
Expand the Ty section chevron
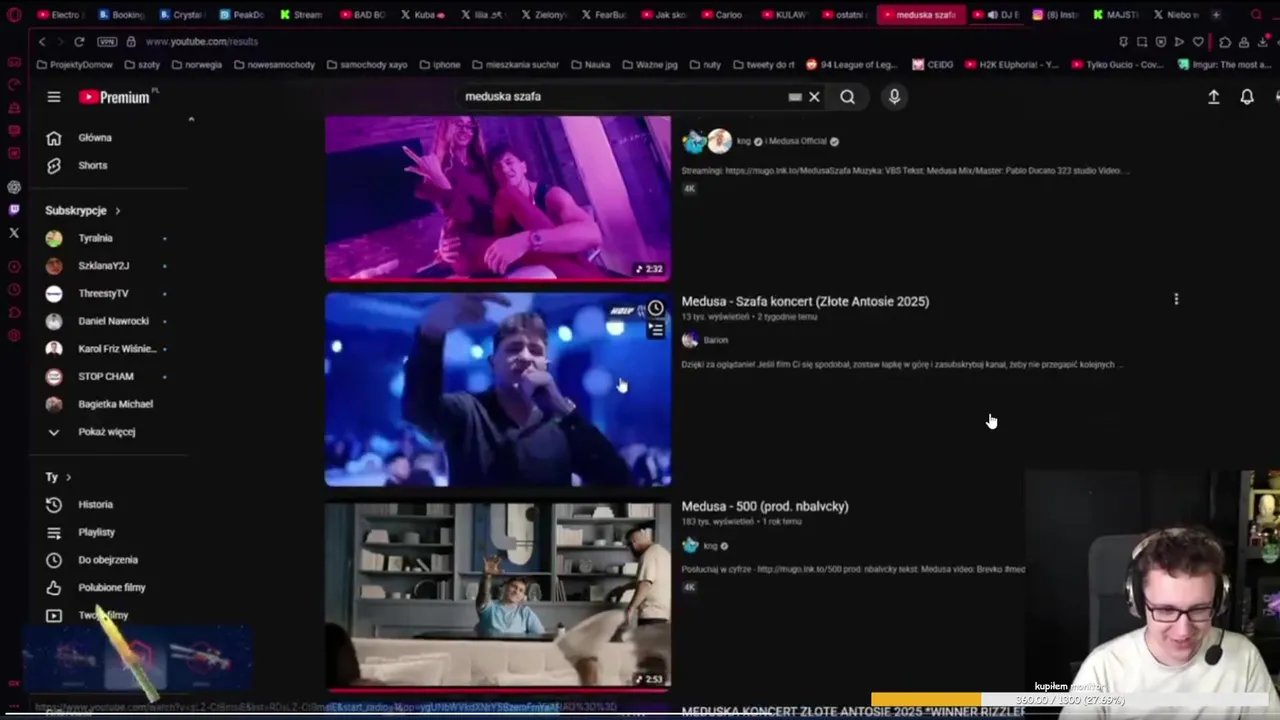(68, 478)
